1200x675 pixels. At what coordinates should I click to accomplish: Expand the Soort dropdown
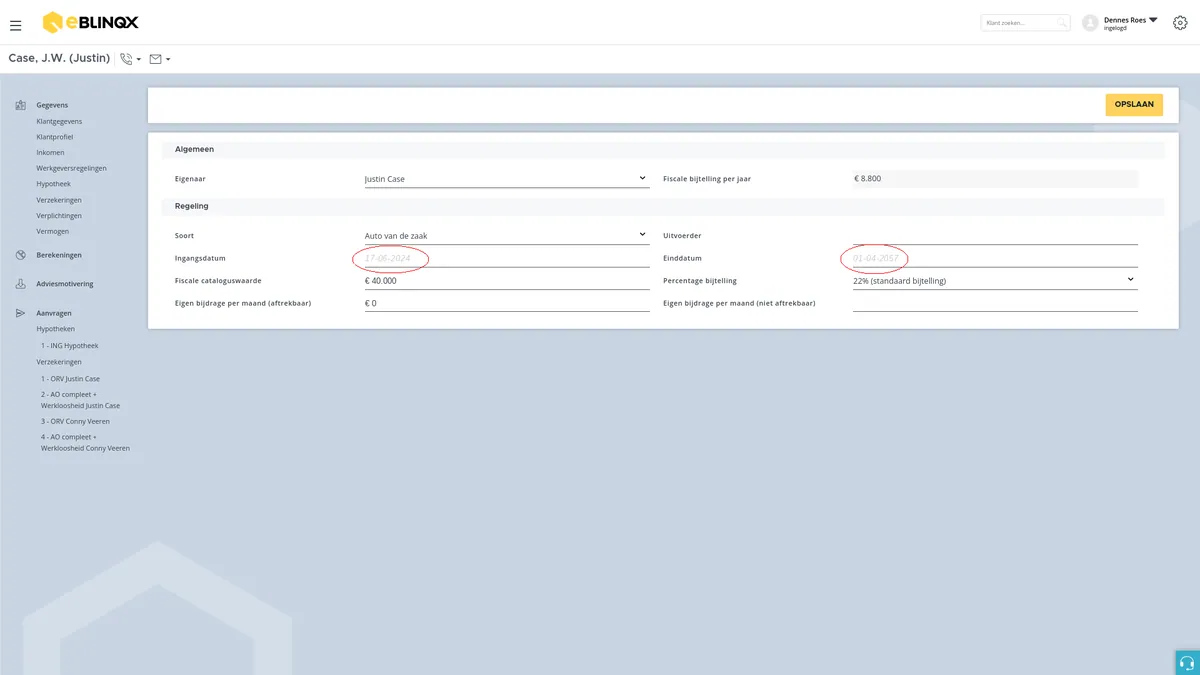(507, 236)
